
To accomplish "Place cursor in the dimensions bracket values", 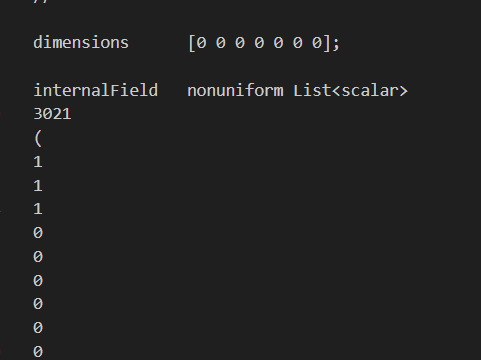I will (259, 43).
